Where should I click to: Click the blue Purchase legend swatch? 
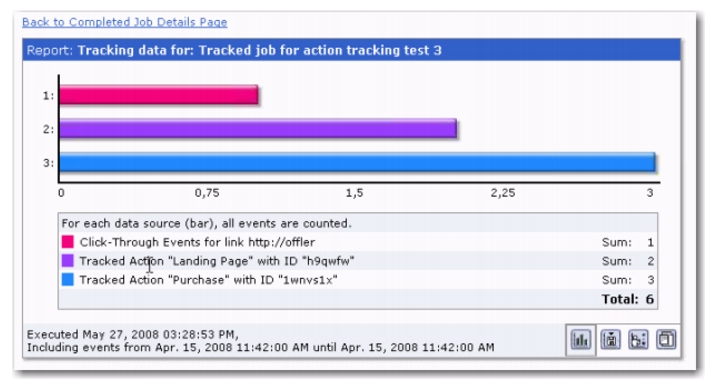pos(68,279)
